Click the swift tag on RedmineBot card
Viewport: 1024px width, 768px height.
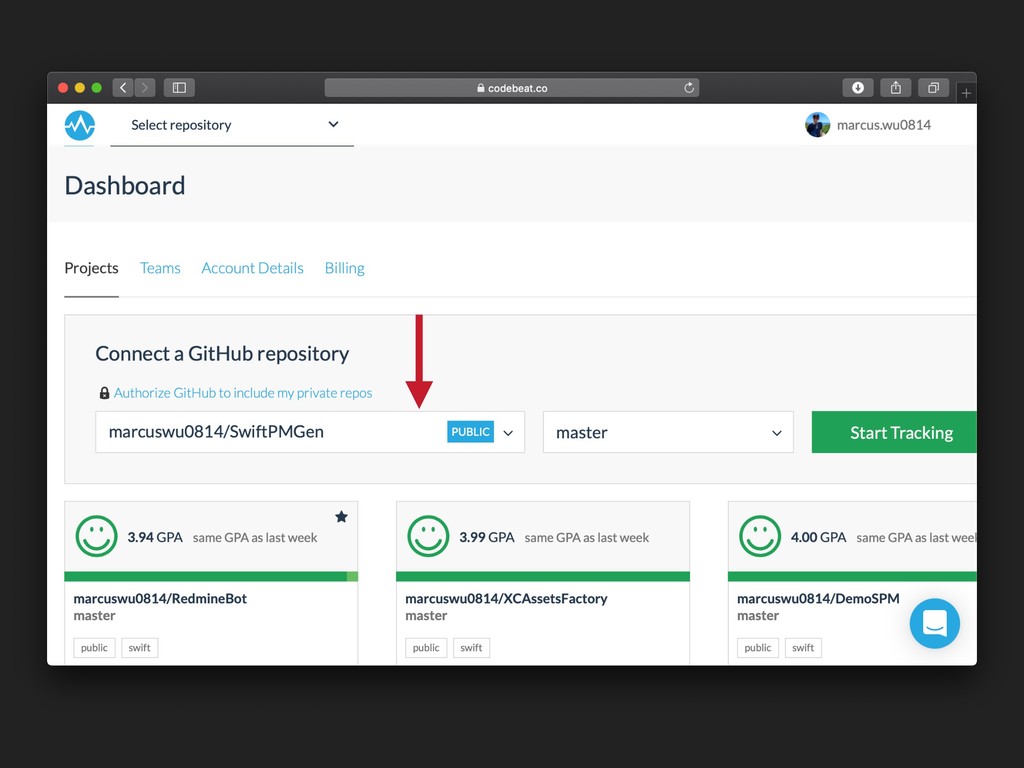139,648
